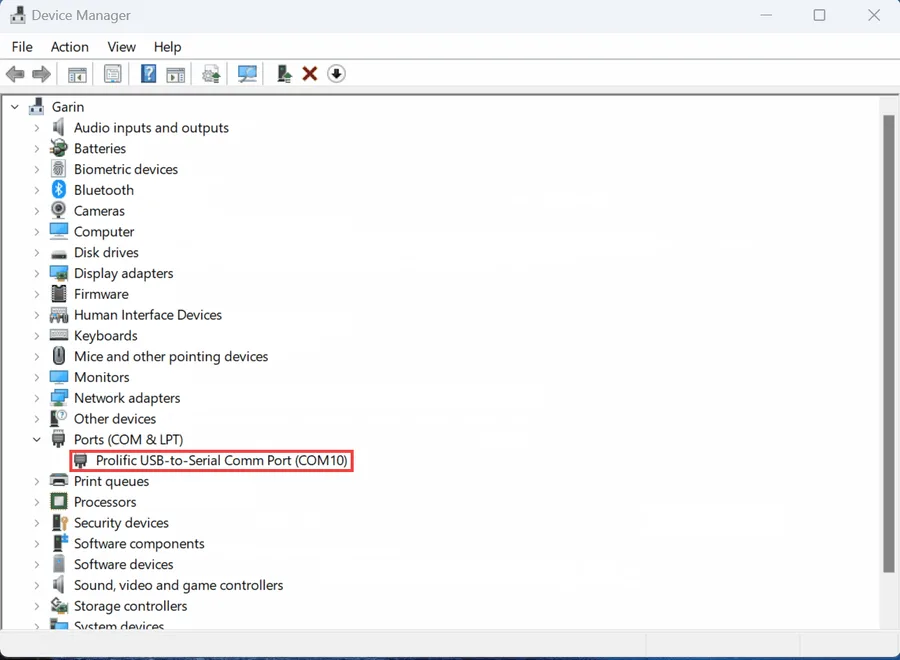The image size is (900, 660).
Task: Minimize the Device Manager window
Action: pyautogui.click(x=766, y=15)
